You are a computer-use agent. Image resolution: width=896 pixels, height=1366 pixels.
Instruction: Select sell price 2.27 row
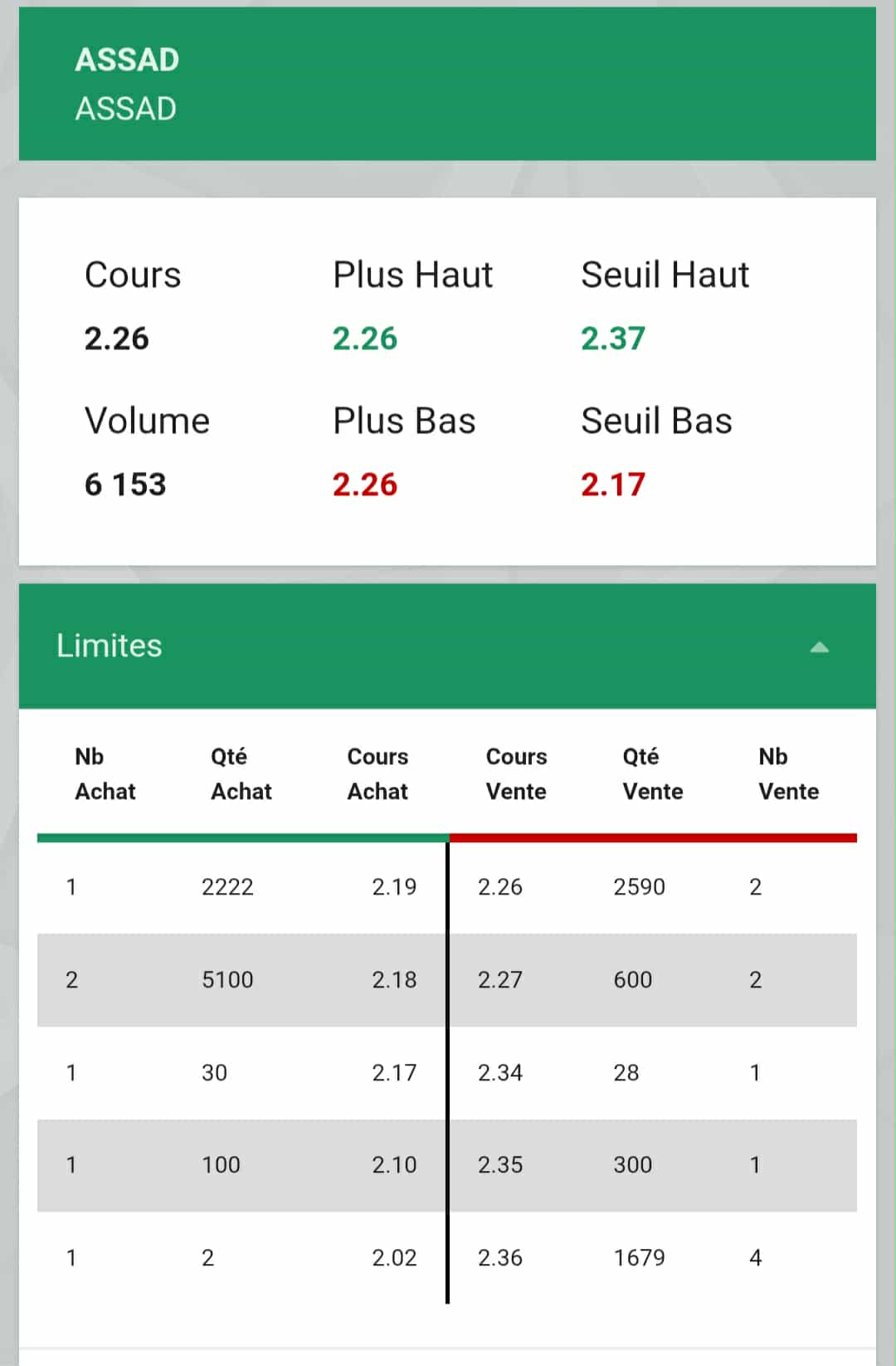500,980
